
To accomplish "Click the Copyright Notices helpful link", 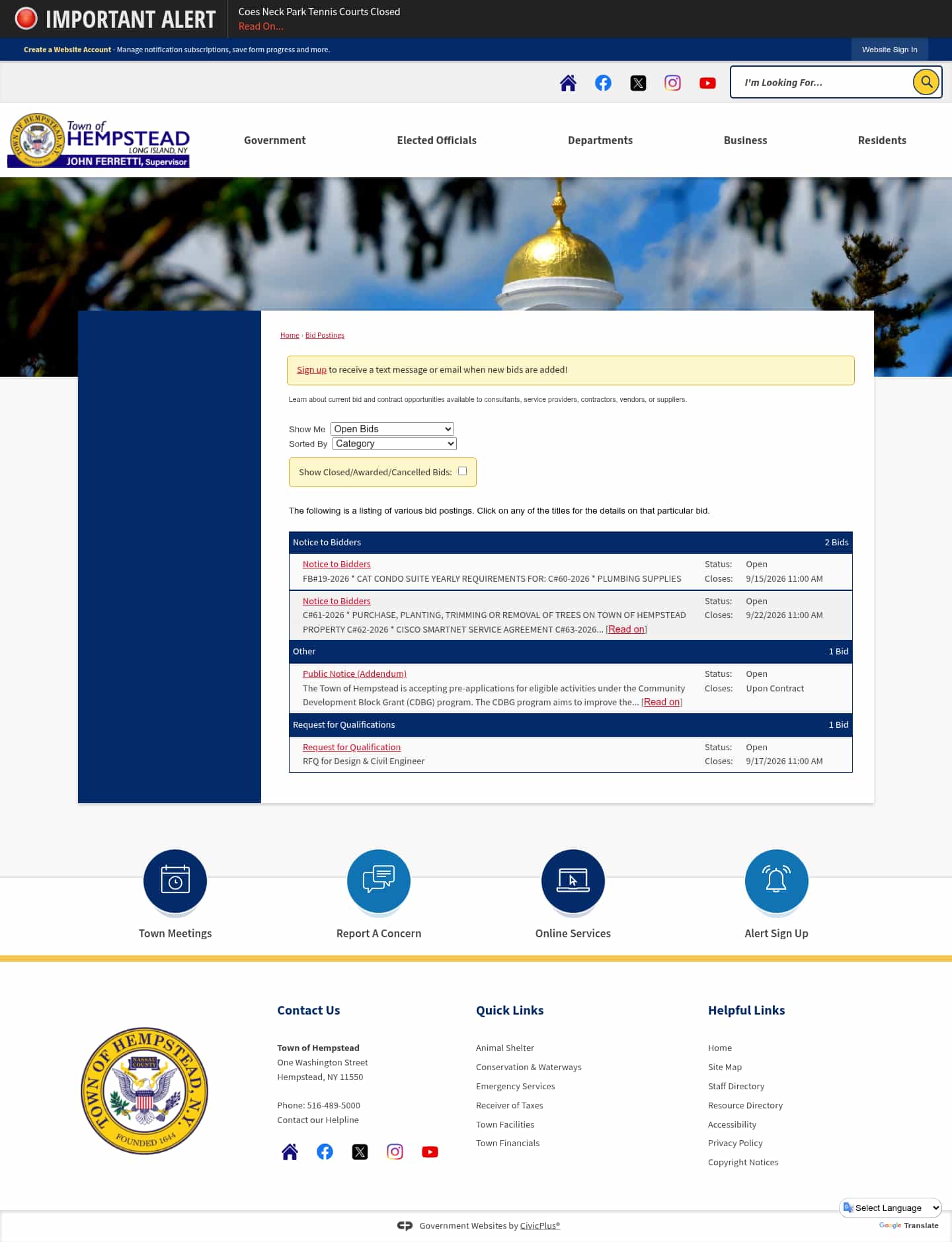I will 743,1162.
